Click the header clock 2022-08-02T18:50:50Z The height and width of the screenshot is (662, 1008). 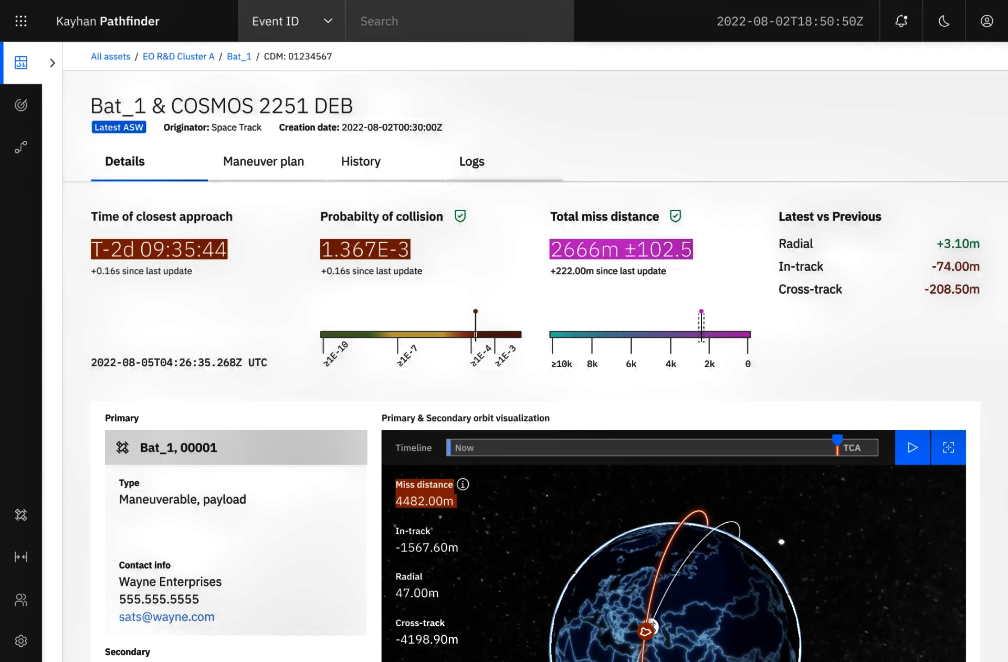[x=790, y=21]
